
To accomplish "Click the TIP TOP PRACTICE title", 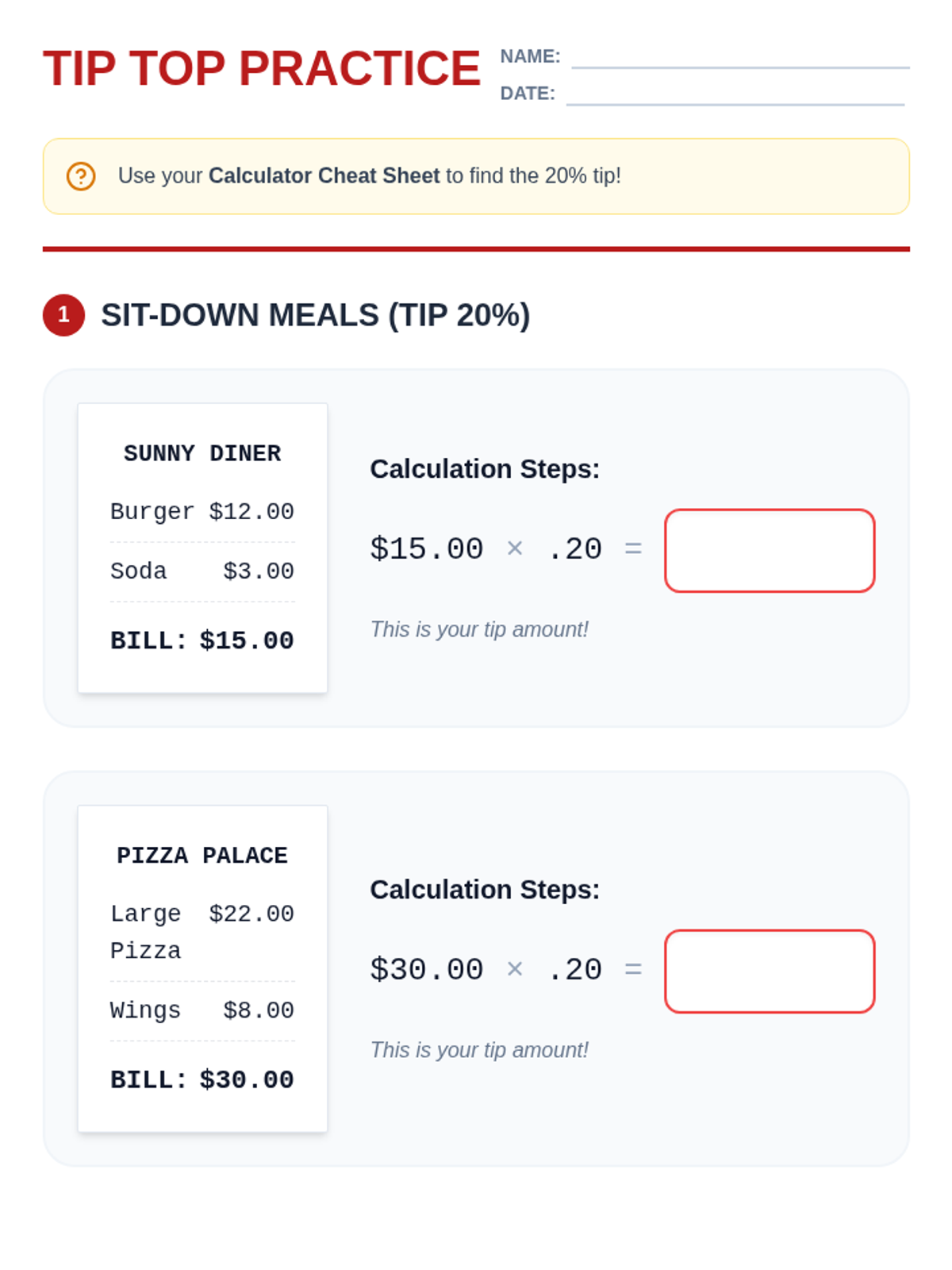I will click(x=262, y=68).
